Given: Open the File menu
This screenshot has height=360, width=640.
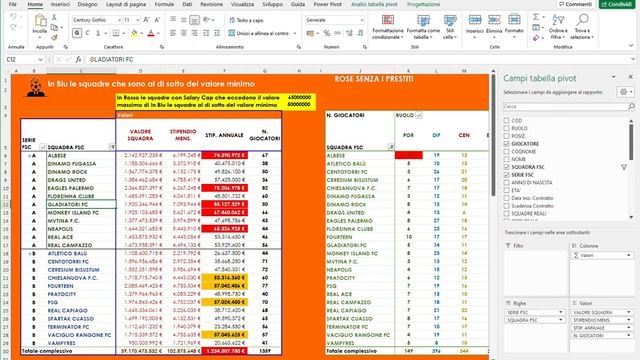Looking at the screenshot, I should [x=13, y=4].
